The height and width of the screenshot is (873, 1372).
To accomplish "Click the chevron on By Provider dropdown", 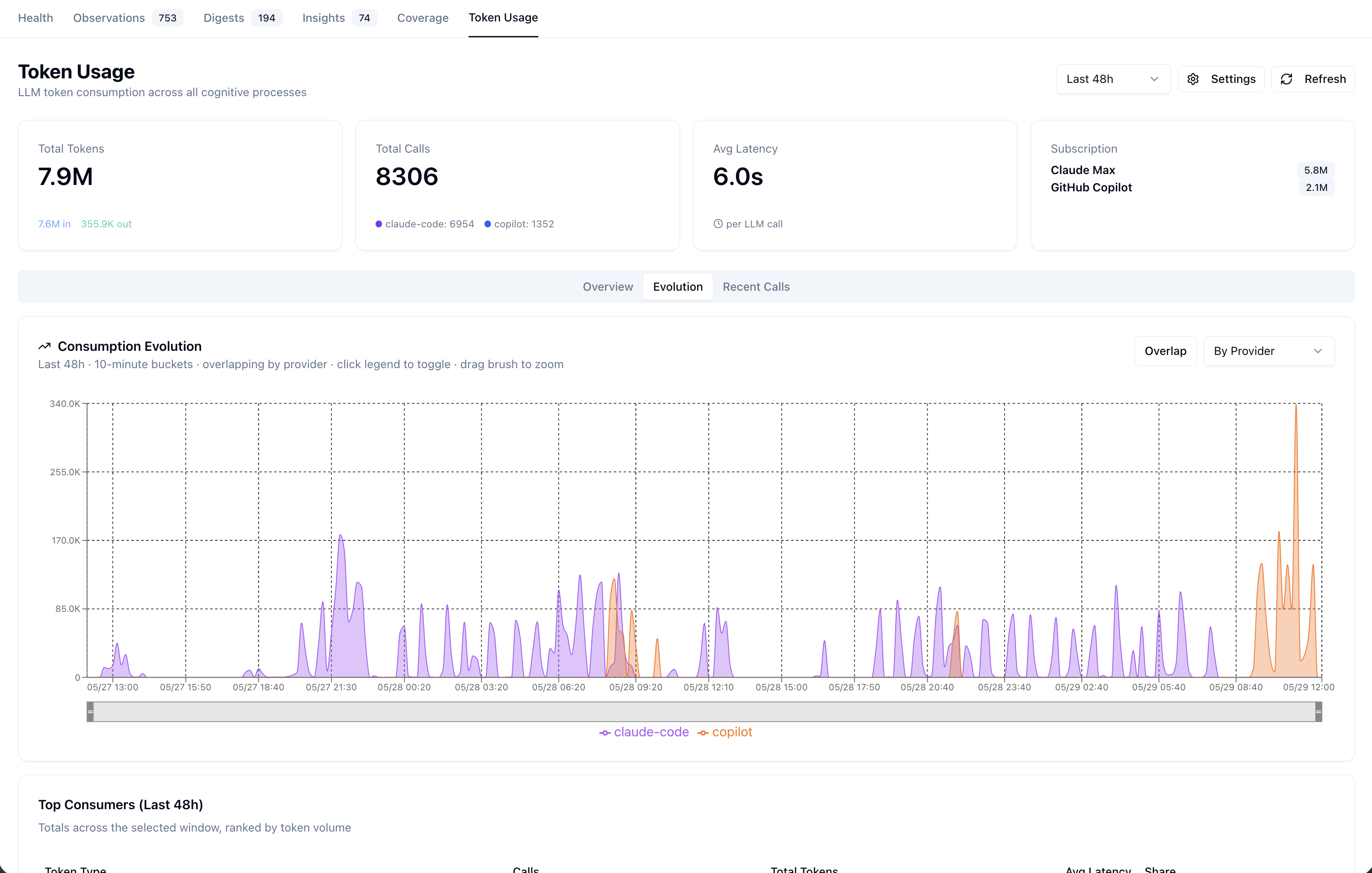I will pyautogui.click(x=1317, y=351).
